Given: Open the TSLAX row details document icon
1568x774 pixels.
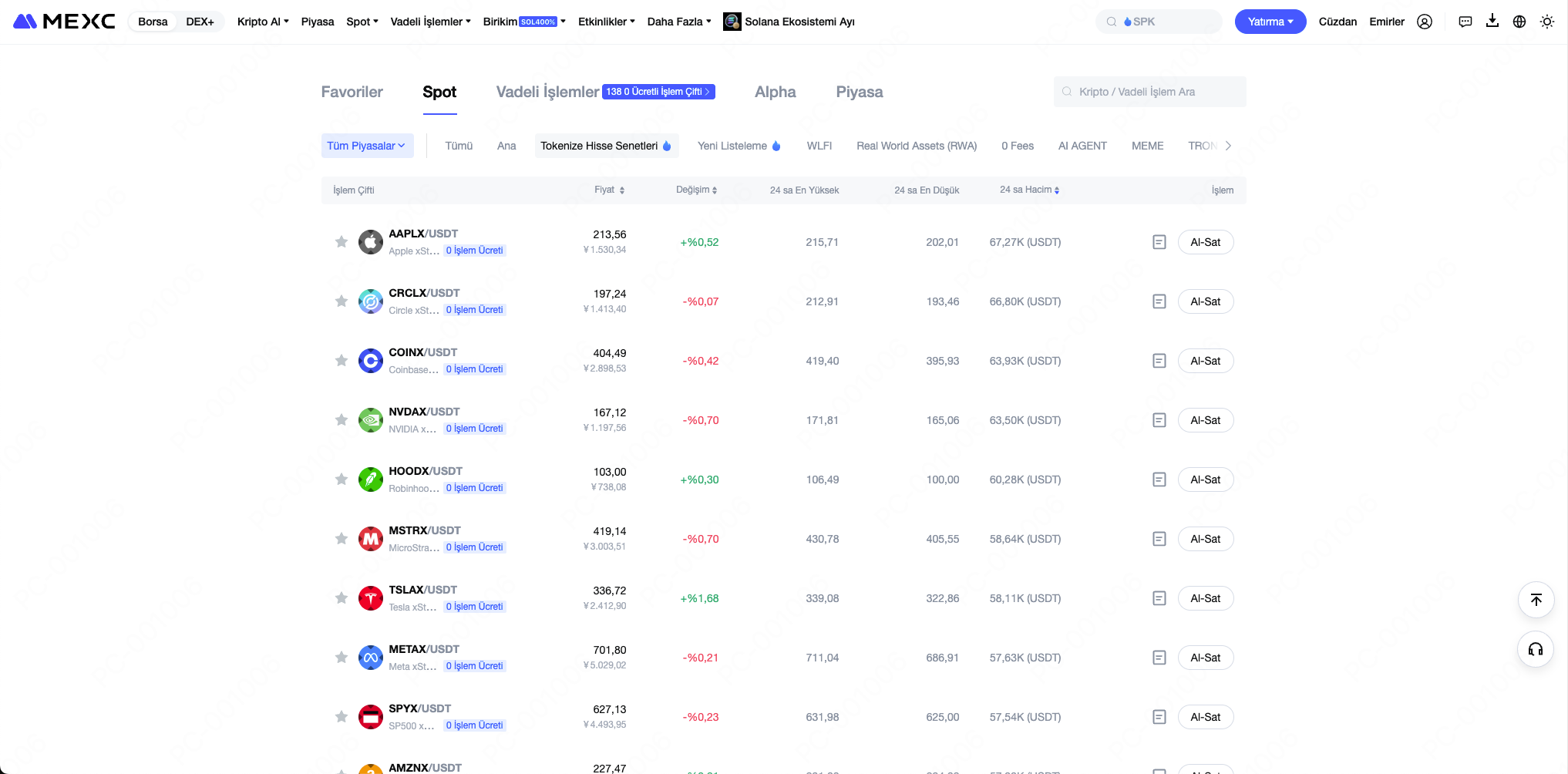Looking at the screenshot, I should [x=1159, y=598].
